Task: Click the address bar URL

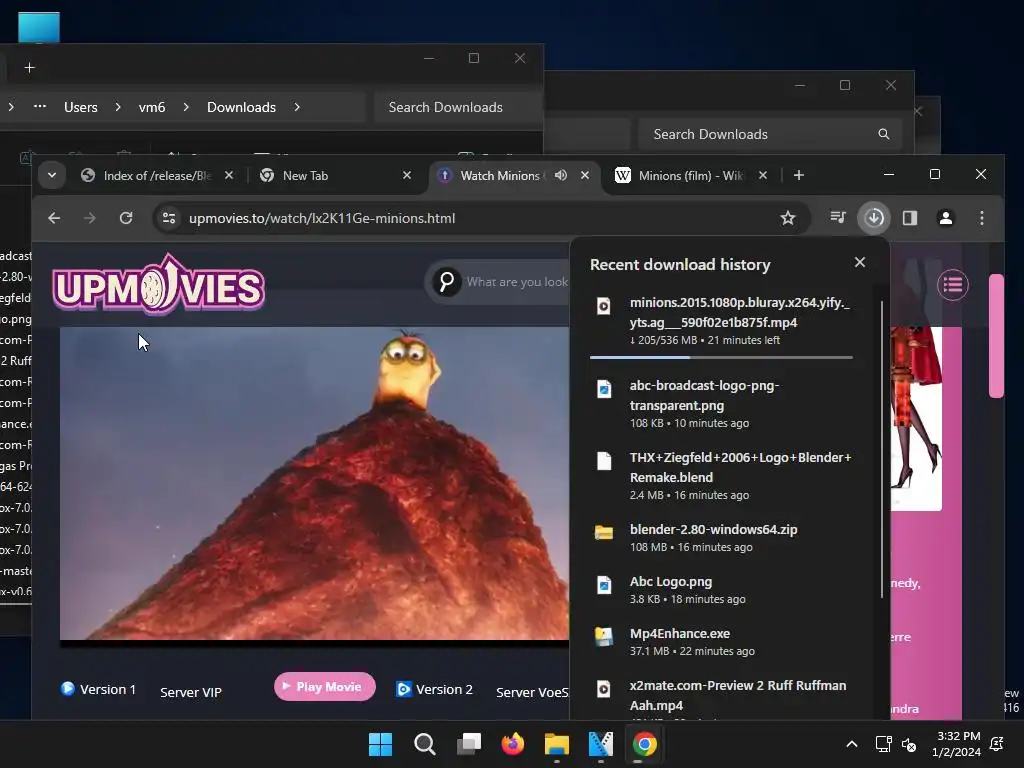Action: [322, 218]
